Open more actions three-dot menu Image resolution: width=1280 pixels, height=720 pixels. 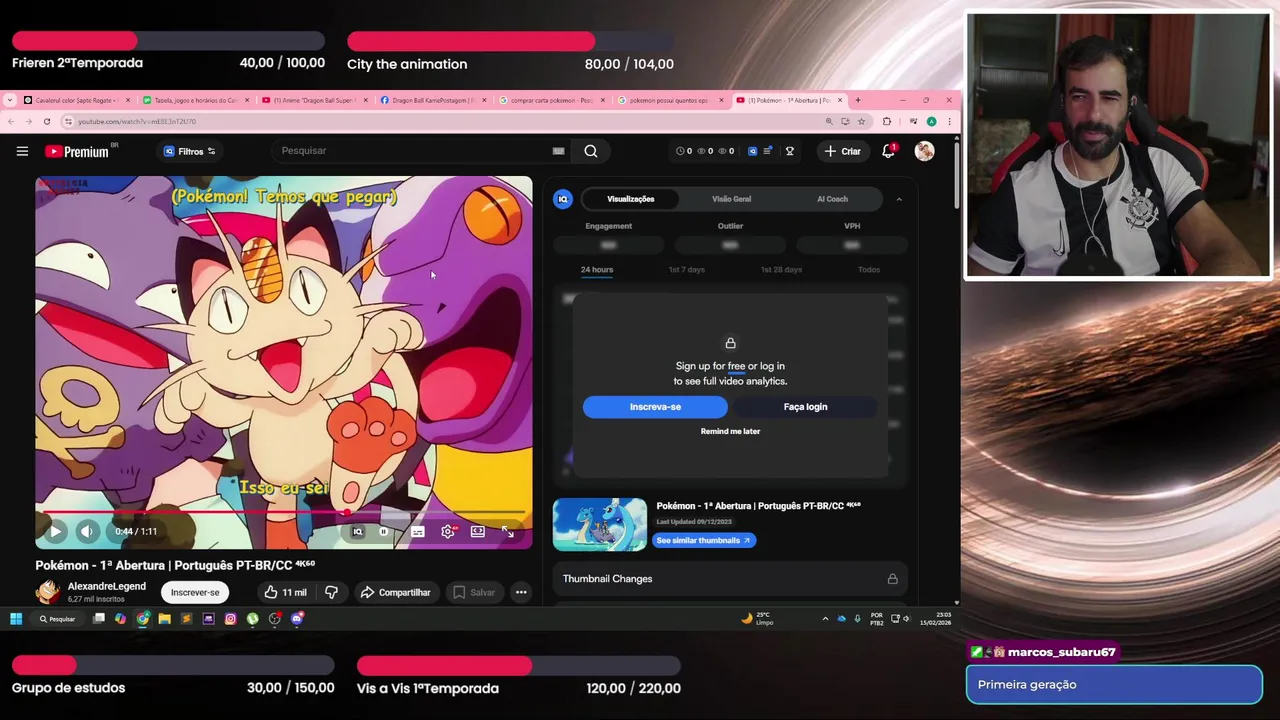[x=521, y=592]
